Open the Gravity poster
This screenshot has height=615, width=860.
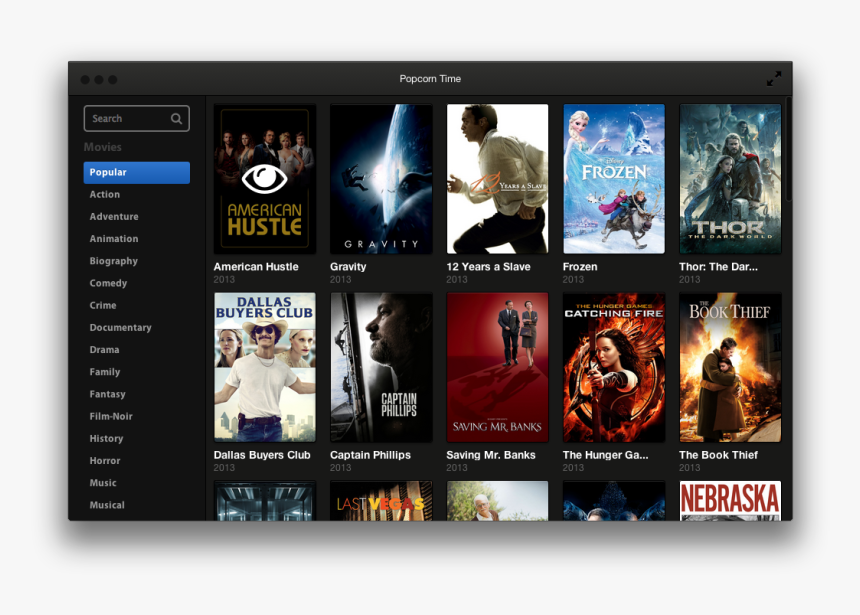[x=381, y=179]
